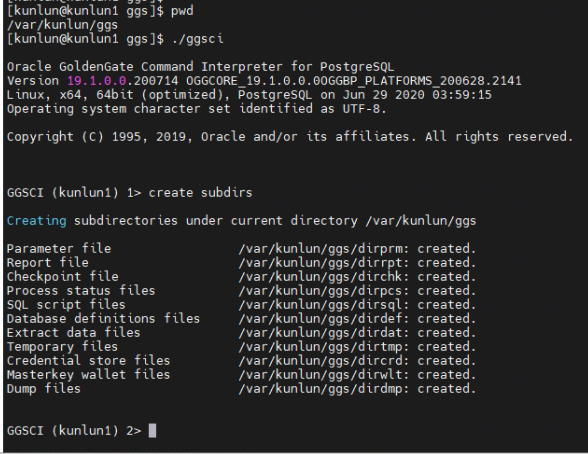Click created status on the dirdmp row
Screen dimensions: 588x454
(x=447, y=389)
